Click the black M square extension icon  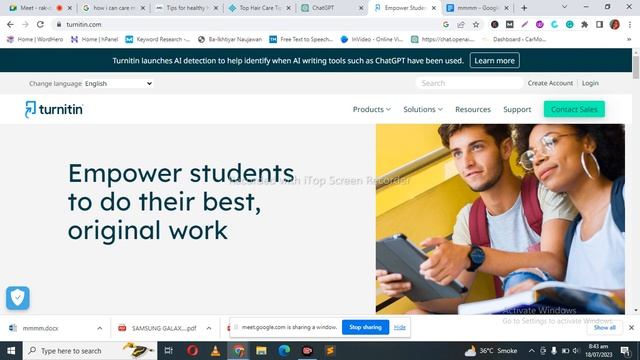tap(510, 24)
